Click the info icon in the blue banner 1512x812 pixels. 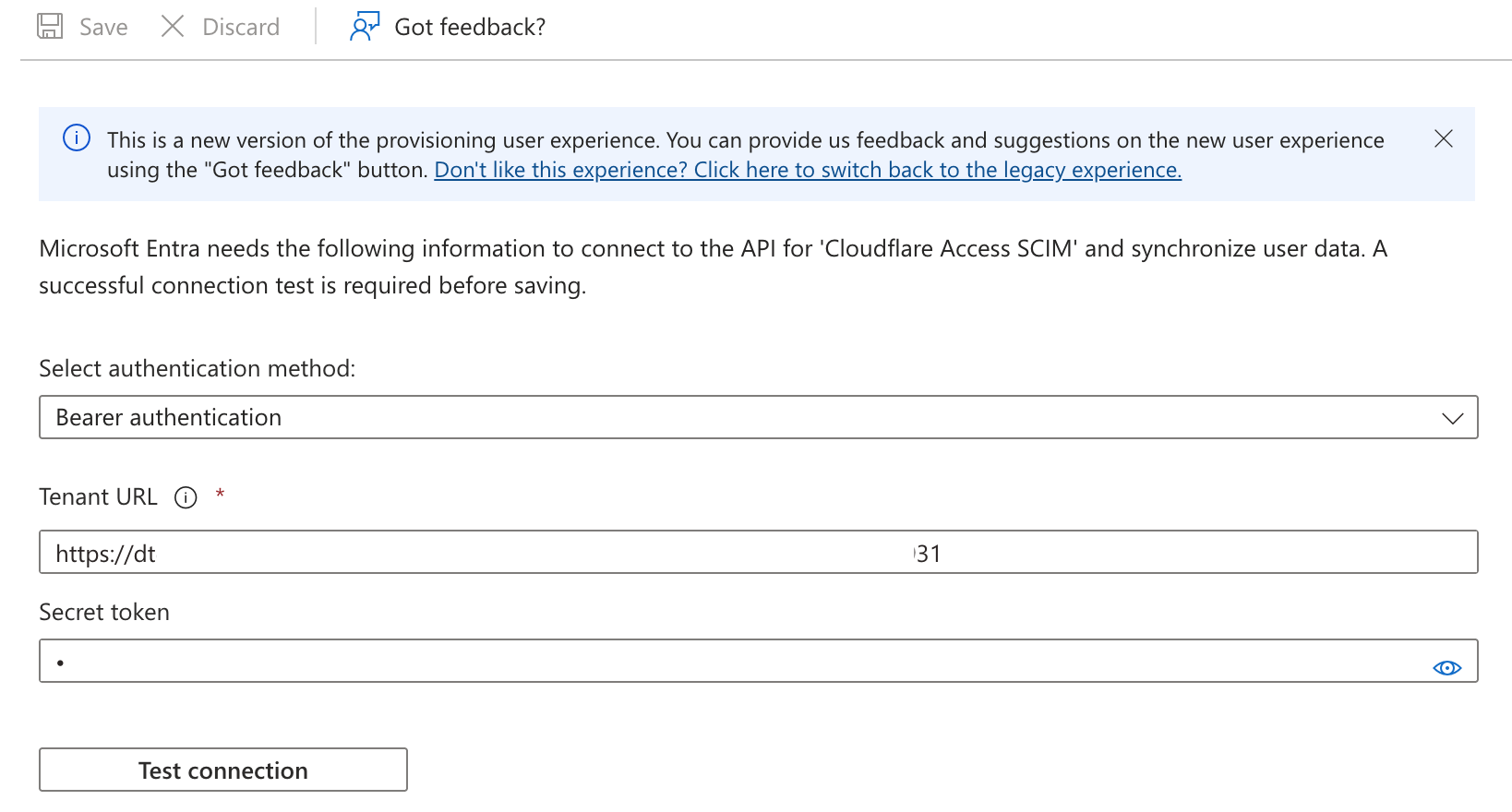coord(77,138)
